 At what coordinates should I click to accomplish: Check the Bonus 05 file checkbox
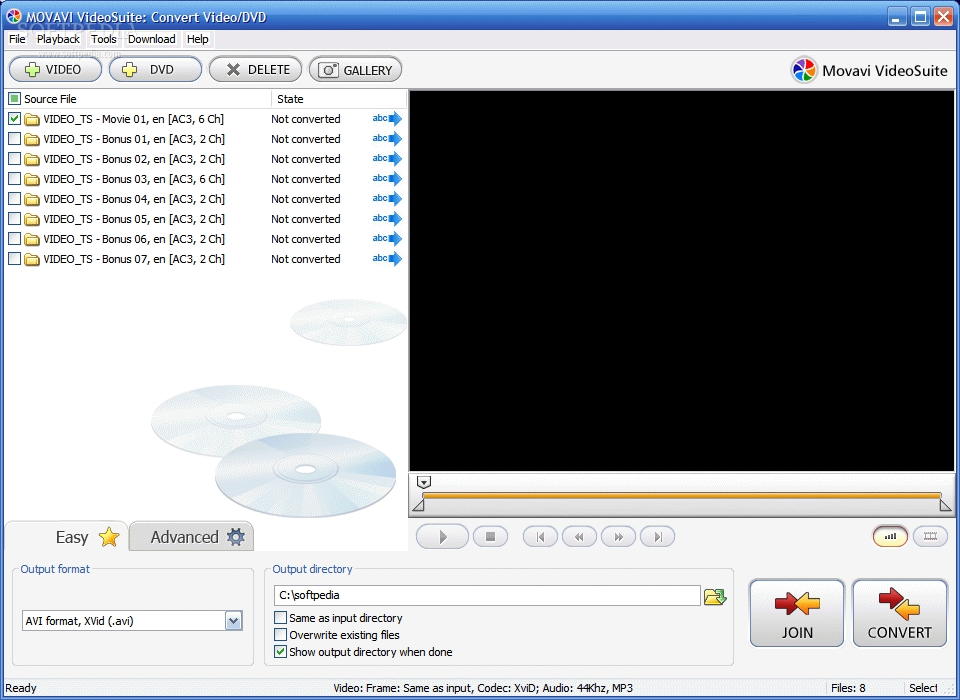coord(15,219)
